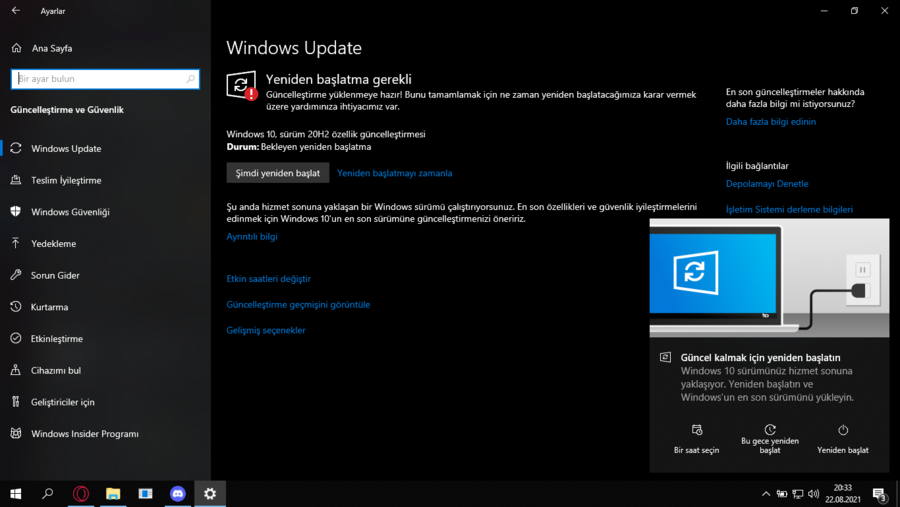The image size is (900, 507).
Task: Click Daha fazla bilgi edinin link
Action: (x=771, y=122)
